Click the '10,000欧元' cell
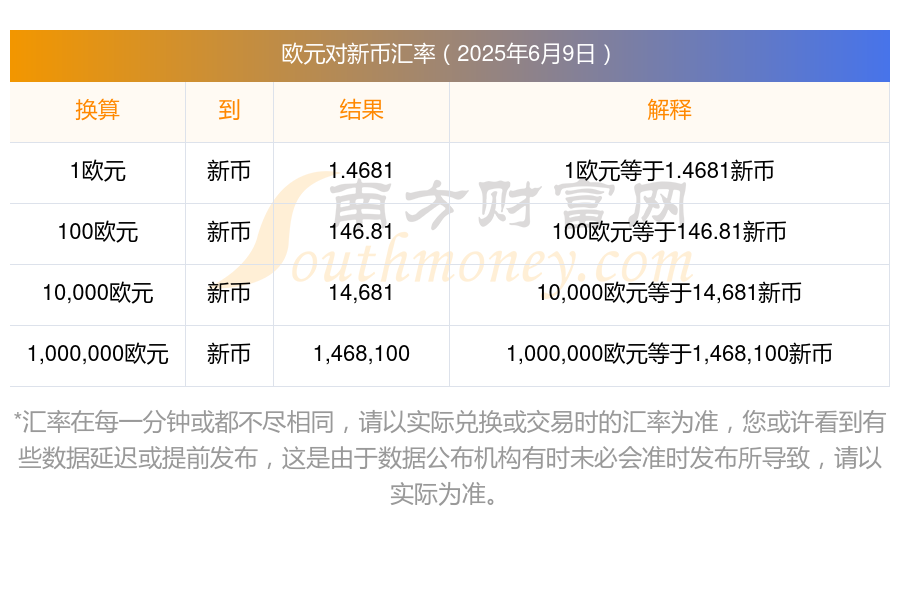 (98, 293)
